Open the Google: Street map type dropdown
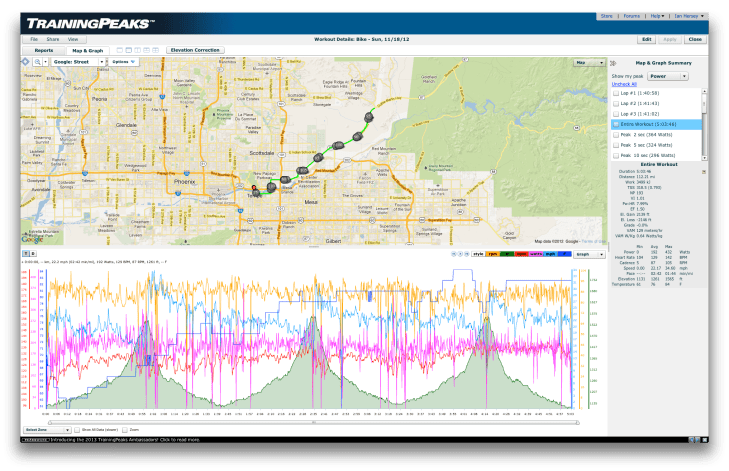This screenshot has height=471, width=729. [80, 61]
